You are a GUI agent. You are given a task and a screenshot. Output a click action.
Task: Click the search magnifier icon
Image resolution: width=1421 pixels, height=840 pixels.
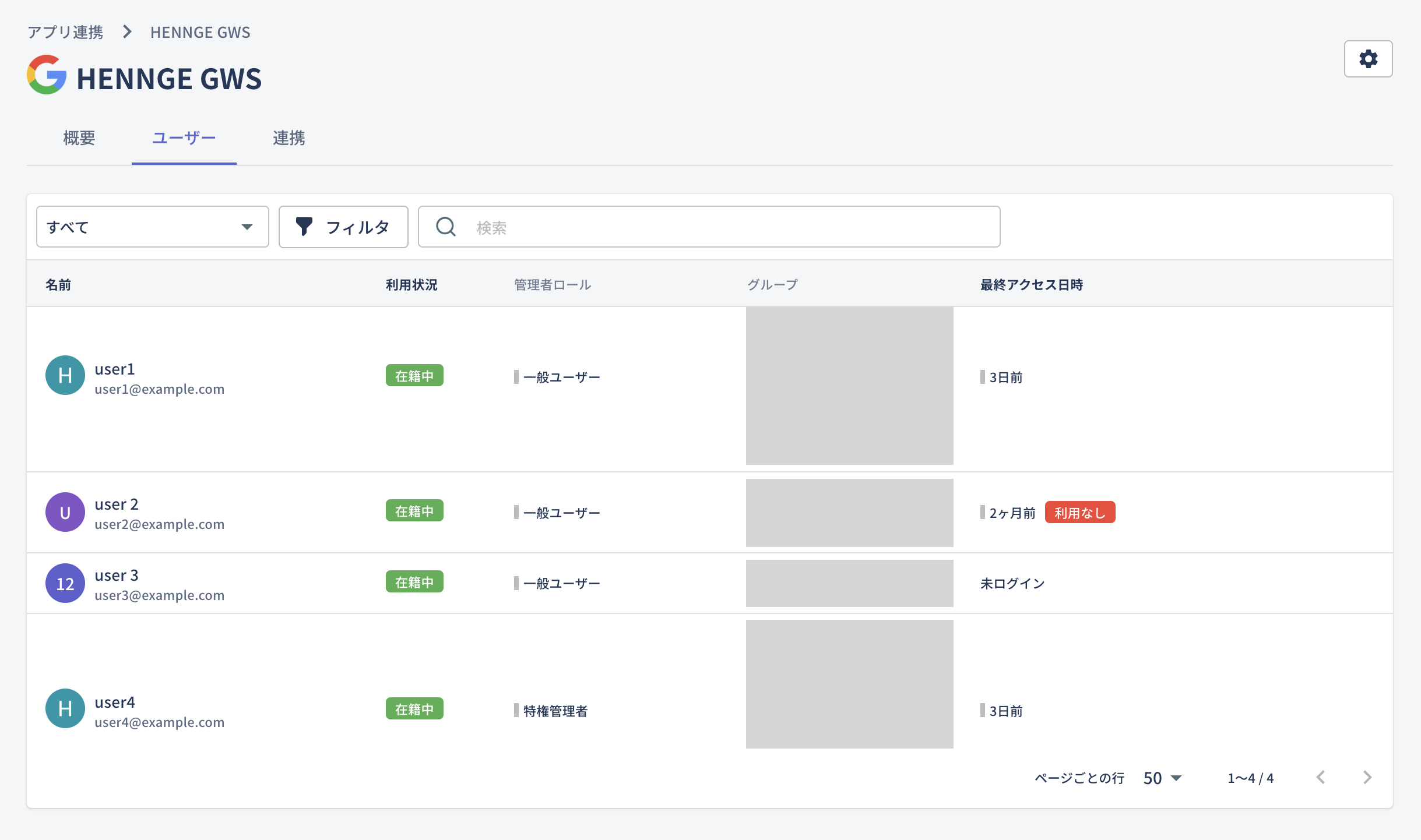(x=446, y=227)
